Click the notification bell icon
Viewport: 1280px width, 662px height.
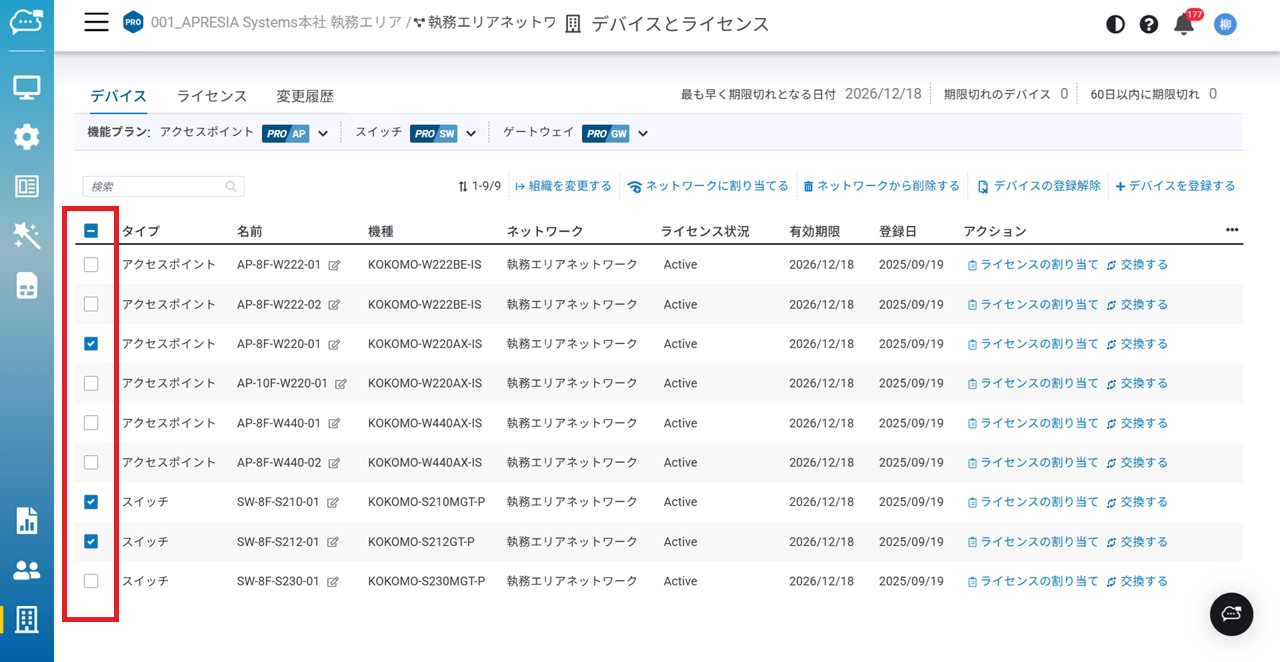click(1184, 25)
